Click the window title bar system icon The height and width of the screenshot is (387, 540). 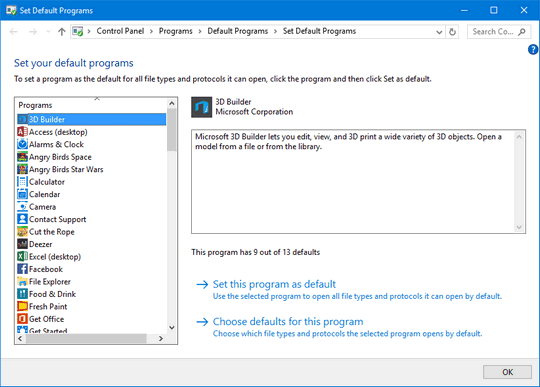tap(11, 10)
